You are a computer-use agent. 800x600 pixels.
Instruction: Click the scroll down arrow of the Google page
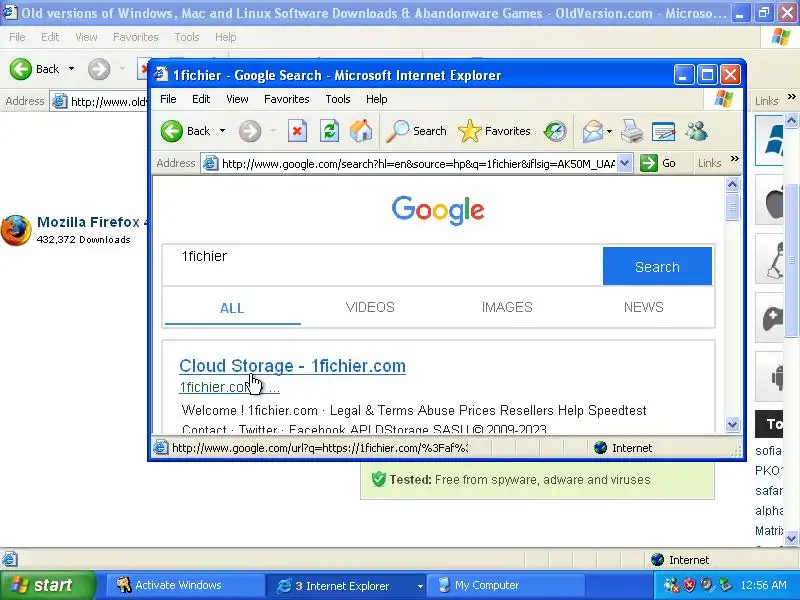[733, 424]
